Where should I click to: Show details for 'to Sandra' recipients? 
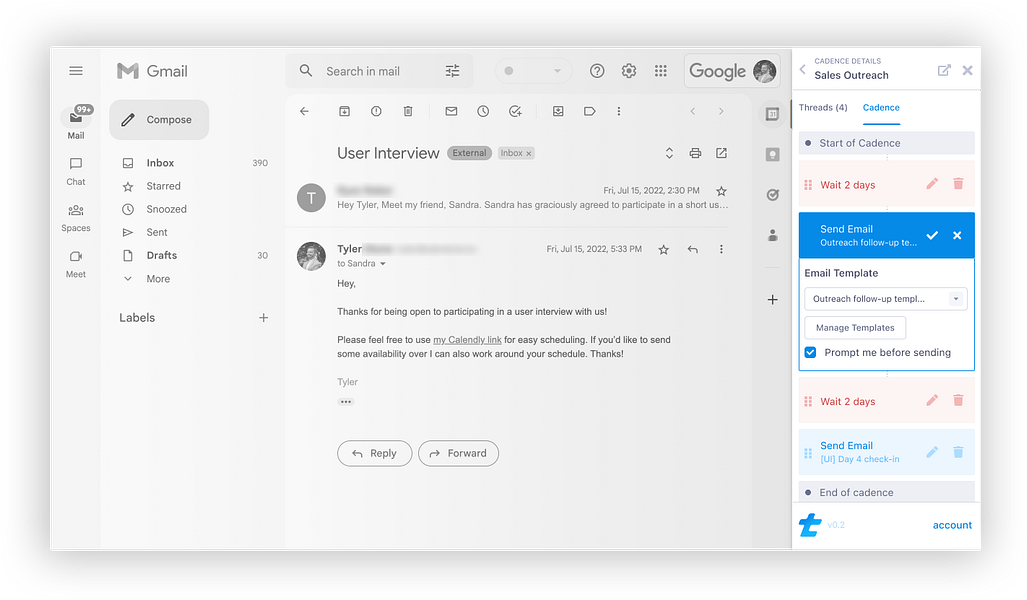383,264
